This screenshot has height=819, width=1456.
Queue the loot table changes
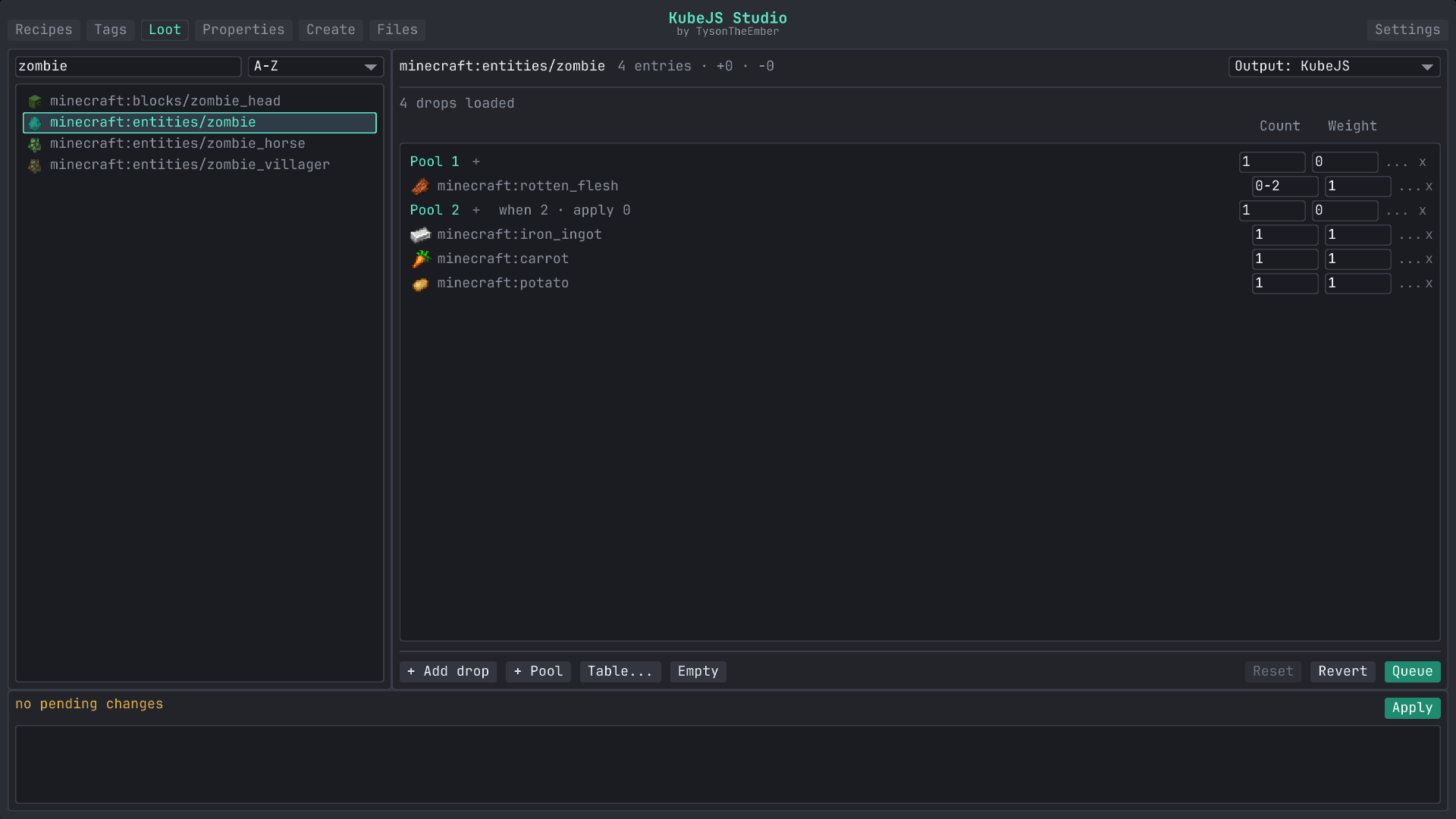coord(1413,672)
